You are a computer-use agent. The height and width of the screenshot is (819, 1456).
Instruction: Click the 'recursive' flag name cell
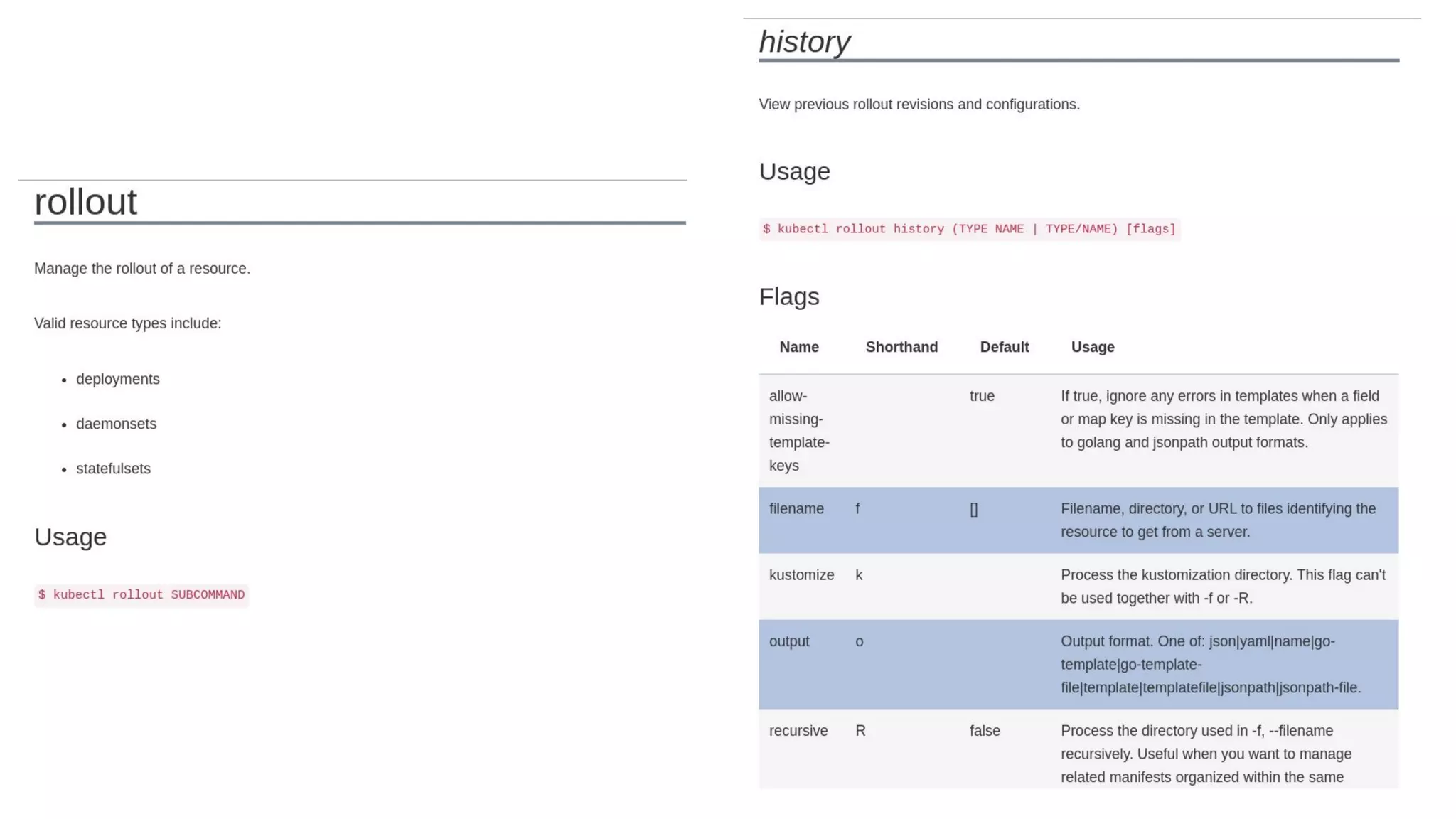pos(798,731)
